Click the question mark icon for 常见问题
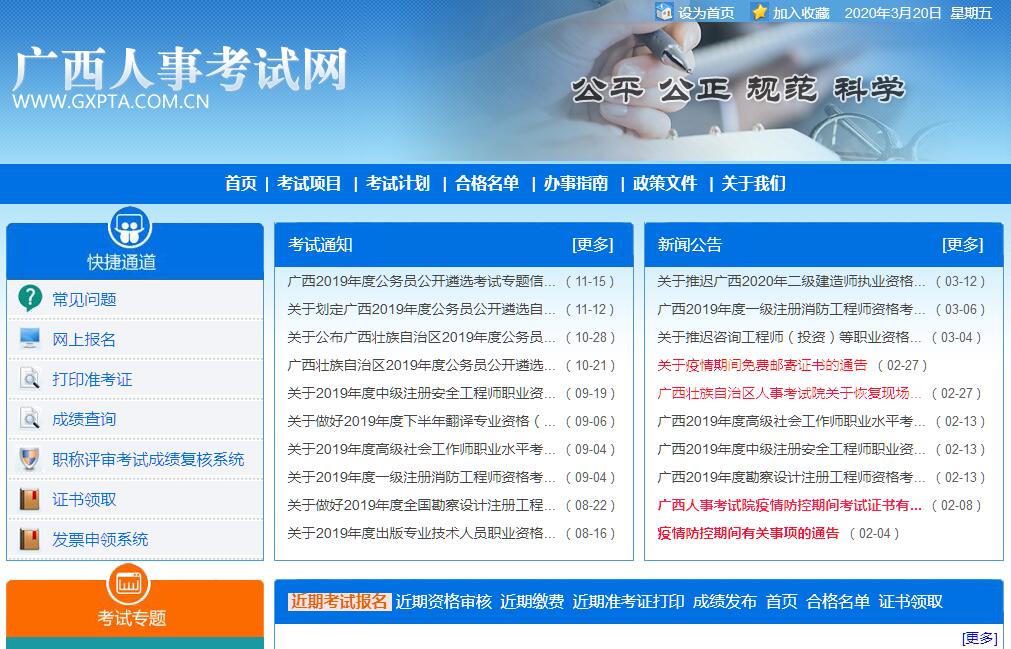1011x649 pixels. (30, 298)
